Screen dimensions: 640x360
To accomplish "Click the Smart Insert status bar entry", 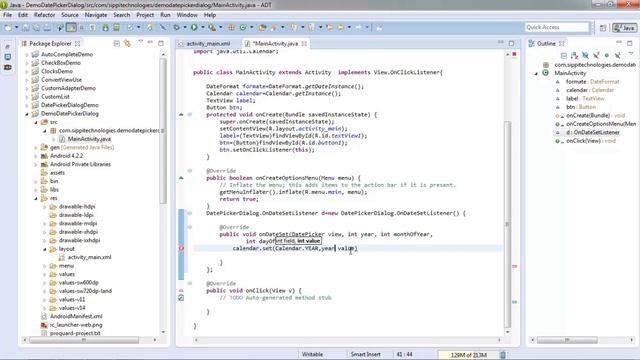I will point(365,355).
